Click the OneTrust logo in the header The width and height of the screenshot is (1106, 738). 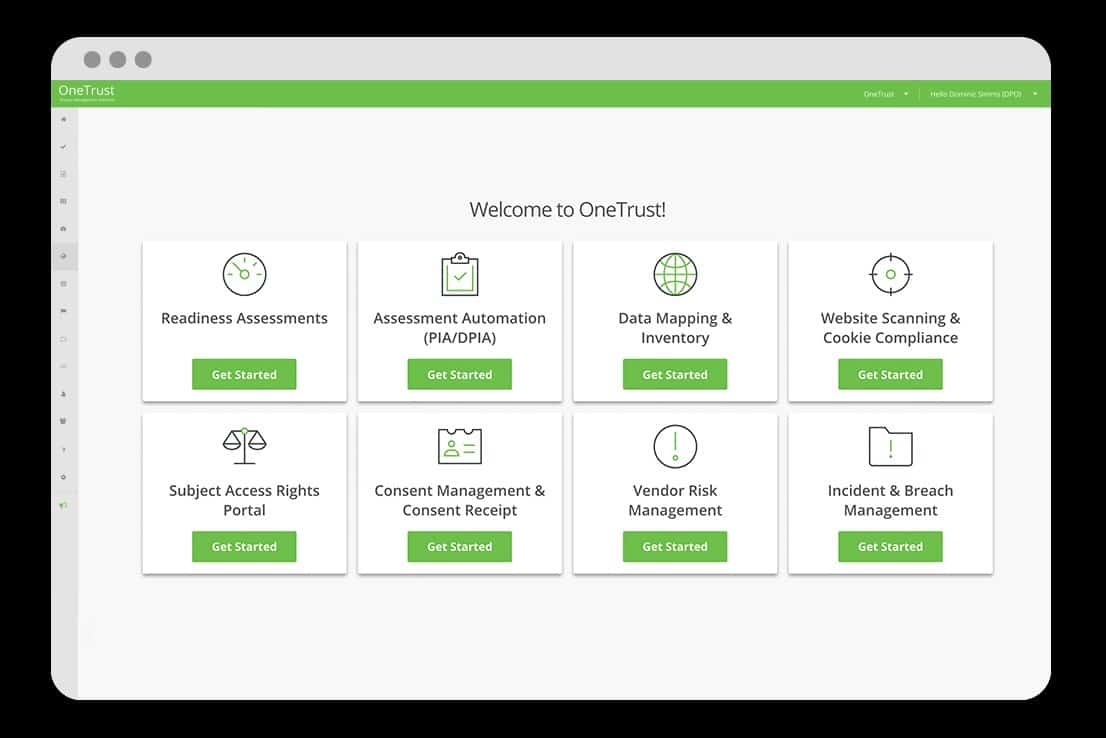[x=87, y=92]
